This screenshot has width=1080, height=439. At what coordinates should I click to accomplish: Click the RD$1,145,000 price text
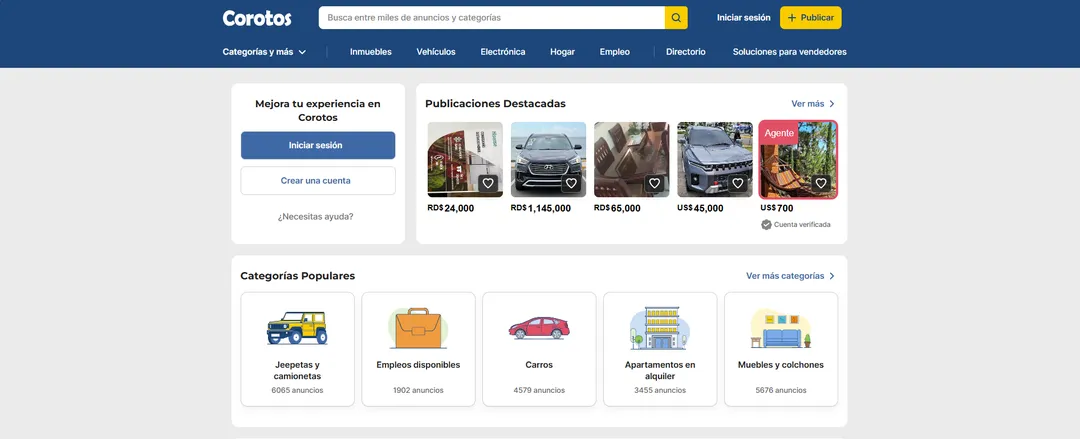tap(541, 208)
